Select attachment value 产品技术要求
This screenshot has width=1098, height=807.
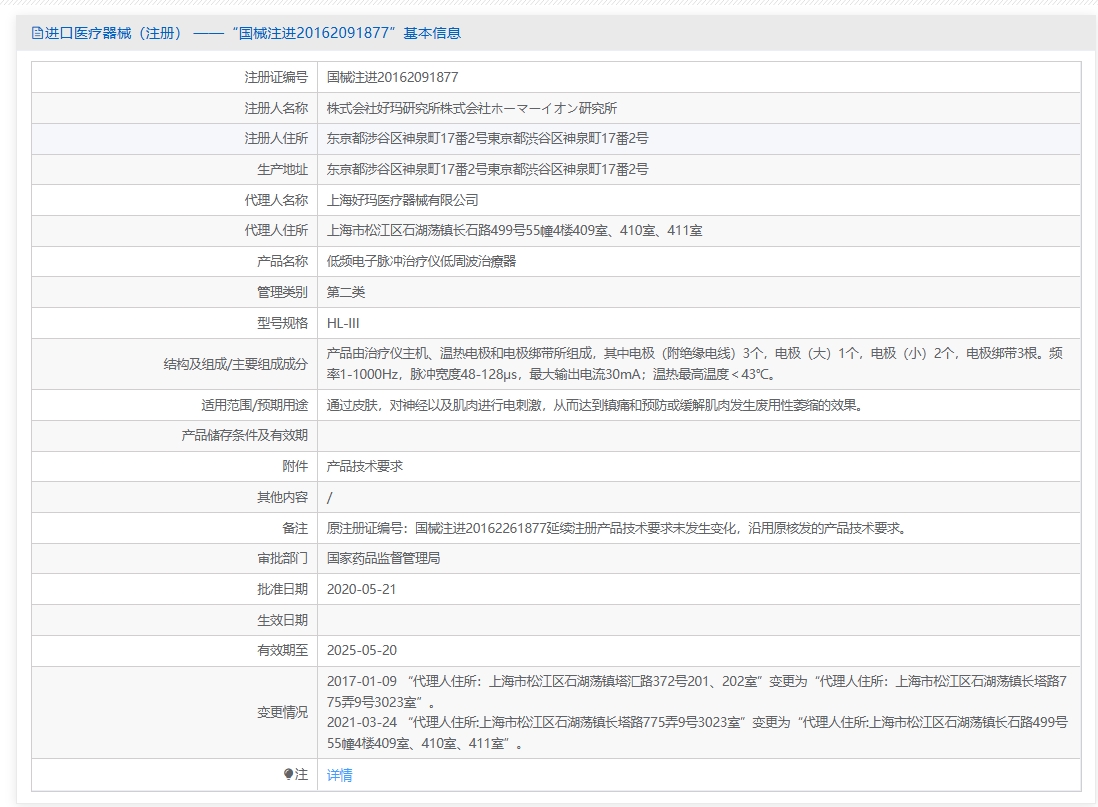pyautogui.click(x=365, y=467)
